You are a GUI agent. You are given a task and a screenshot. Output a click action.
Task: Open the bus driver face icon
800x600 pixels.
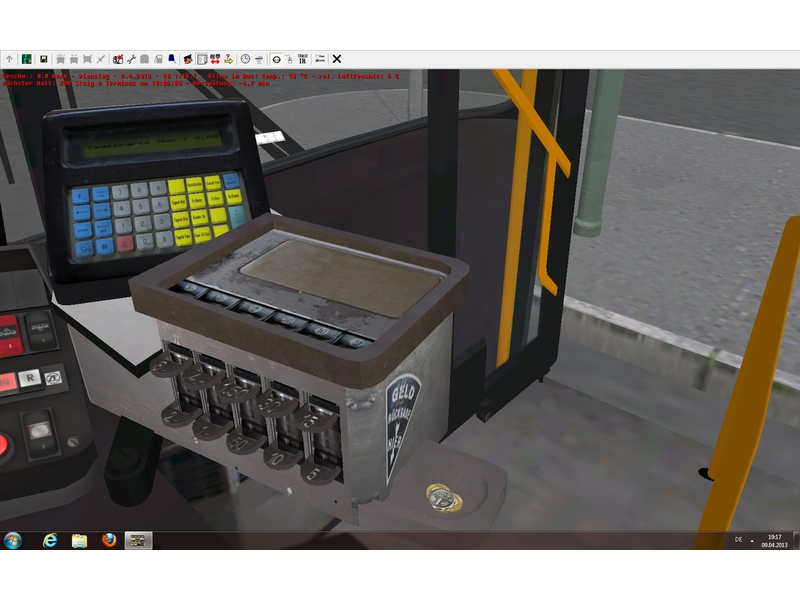tap(188, 59)
